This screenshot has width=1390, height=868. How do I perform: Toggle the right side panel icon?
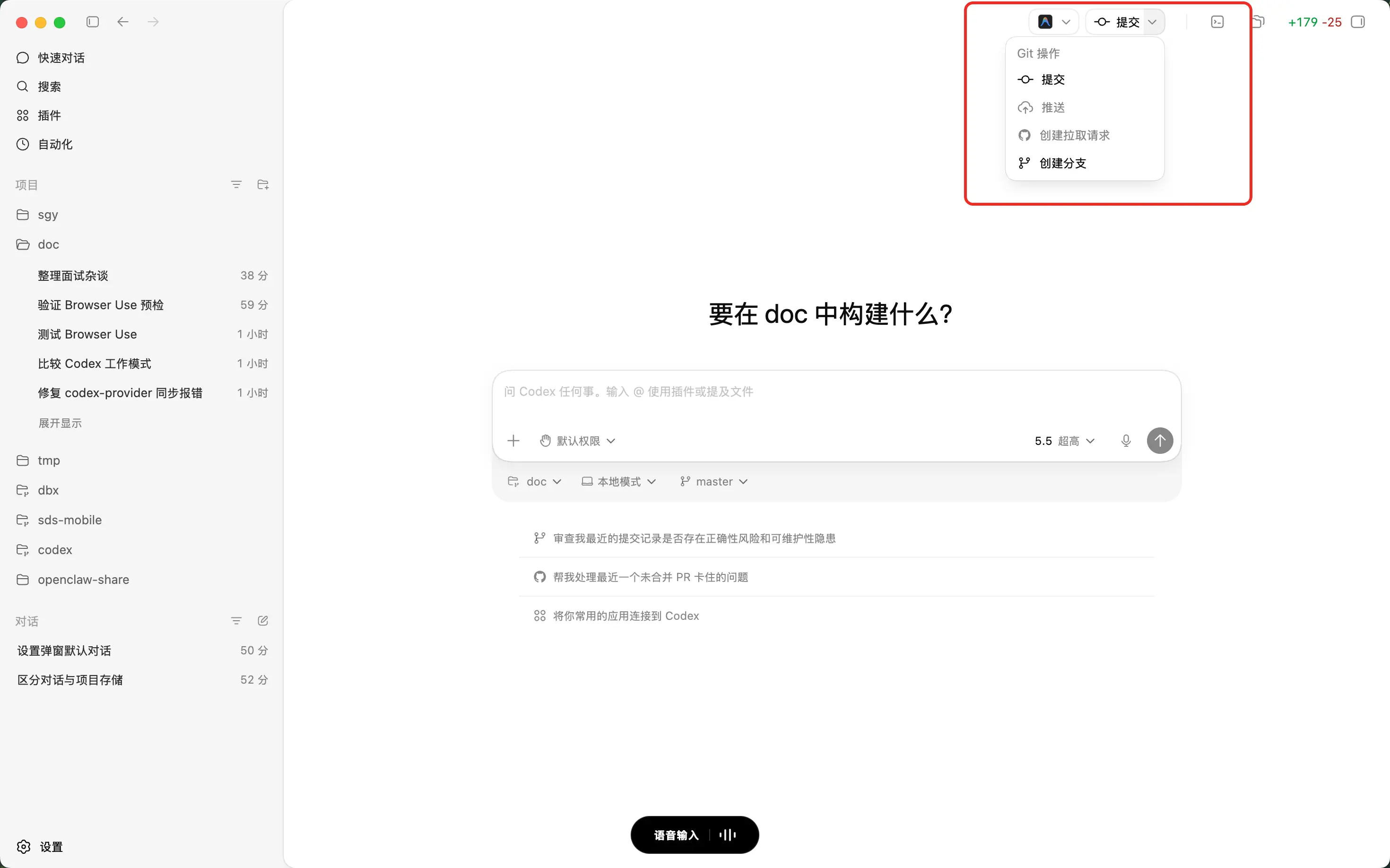(1357, 22)
